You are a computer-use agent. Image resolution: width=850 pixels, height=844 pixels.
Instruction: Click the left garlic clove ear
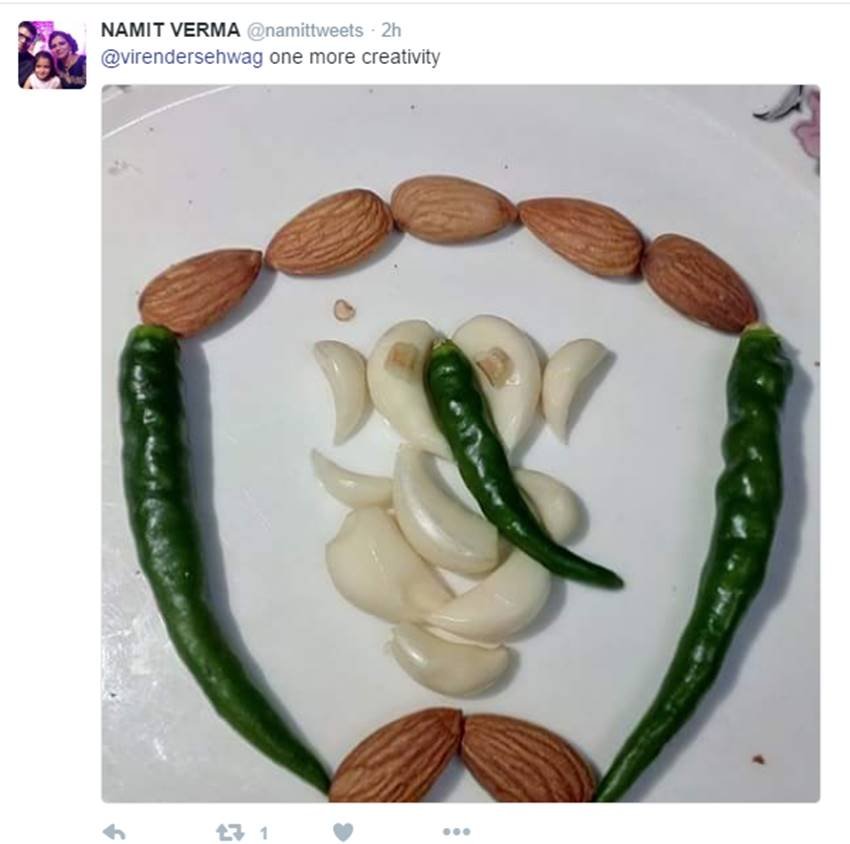click(x=340, y=385)
